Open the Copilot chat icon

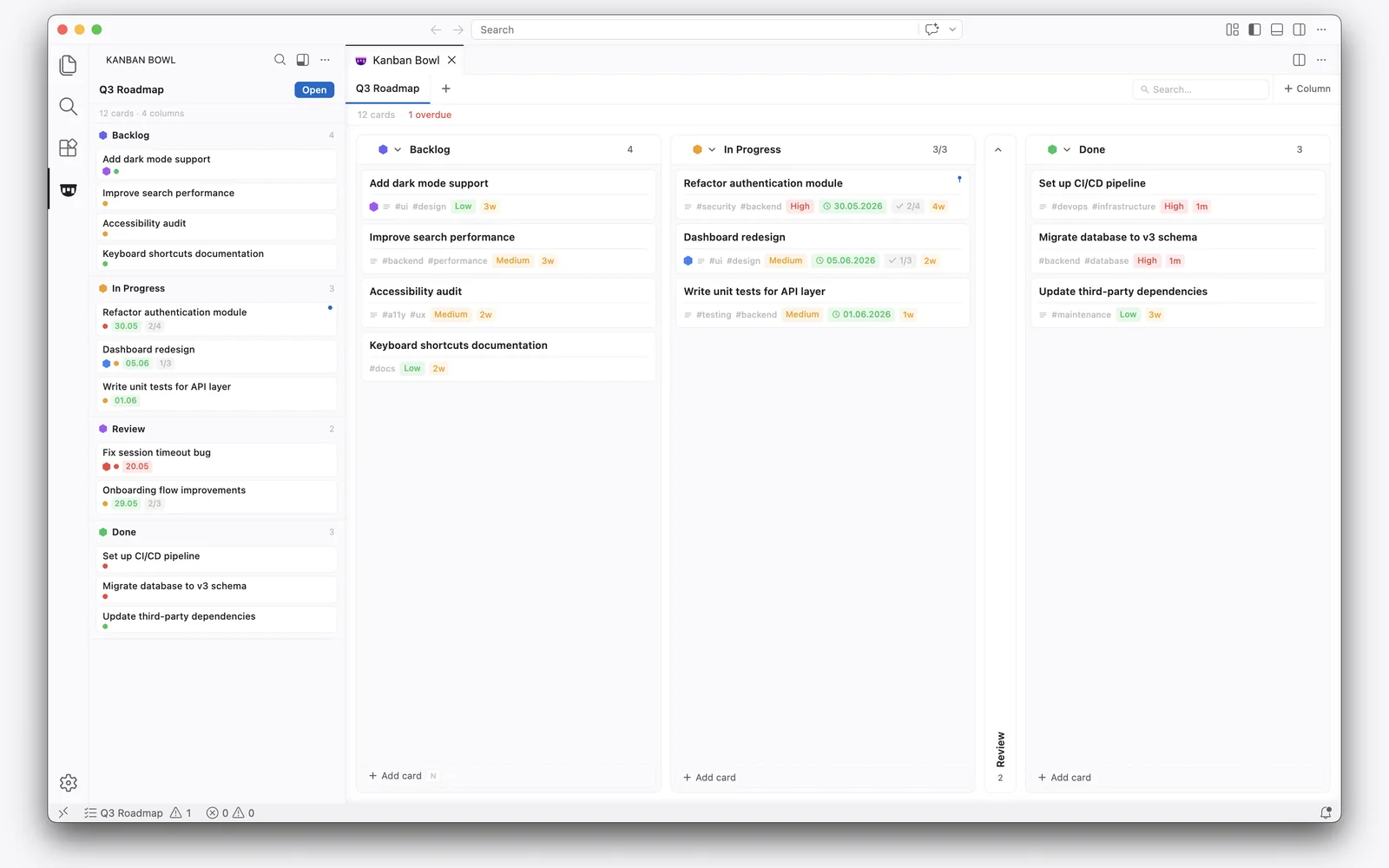tap(931, 30)
